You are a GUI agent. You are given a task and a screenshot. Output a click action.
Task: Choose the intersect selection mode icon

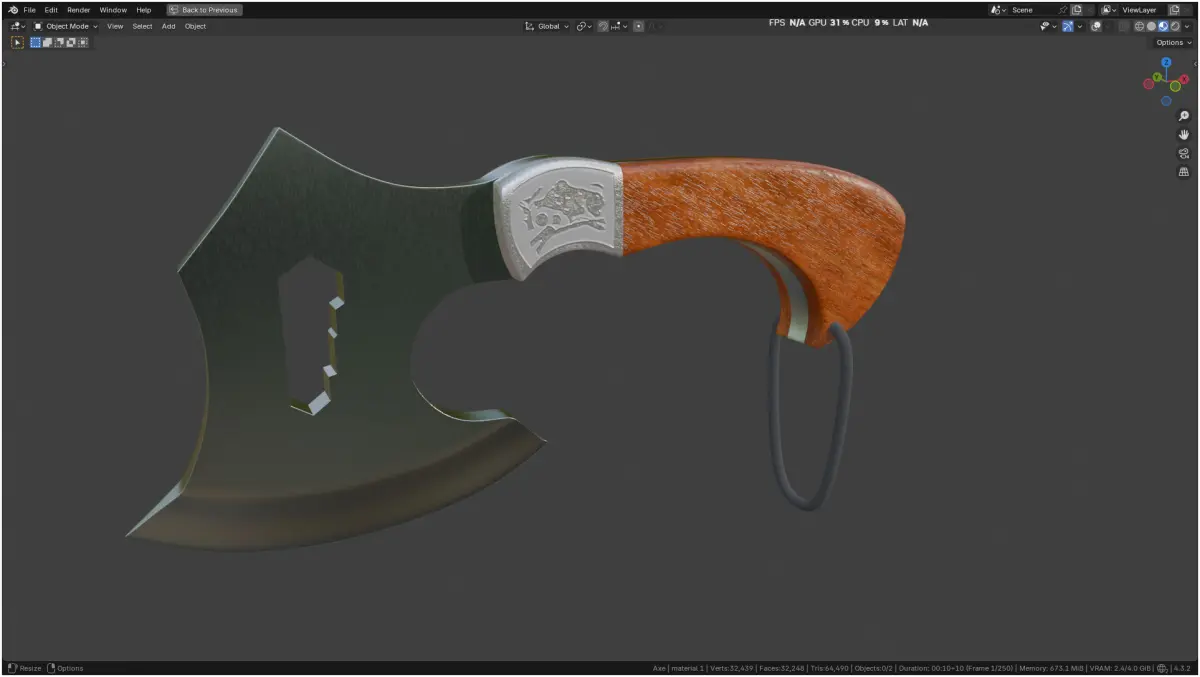click(x=83, y=42)
